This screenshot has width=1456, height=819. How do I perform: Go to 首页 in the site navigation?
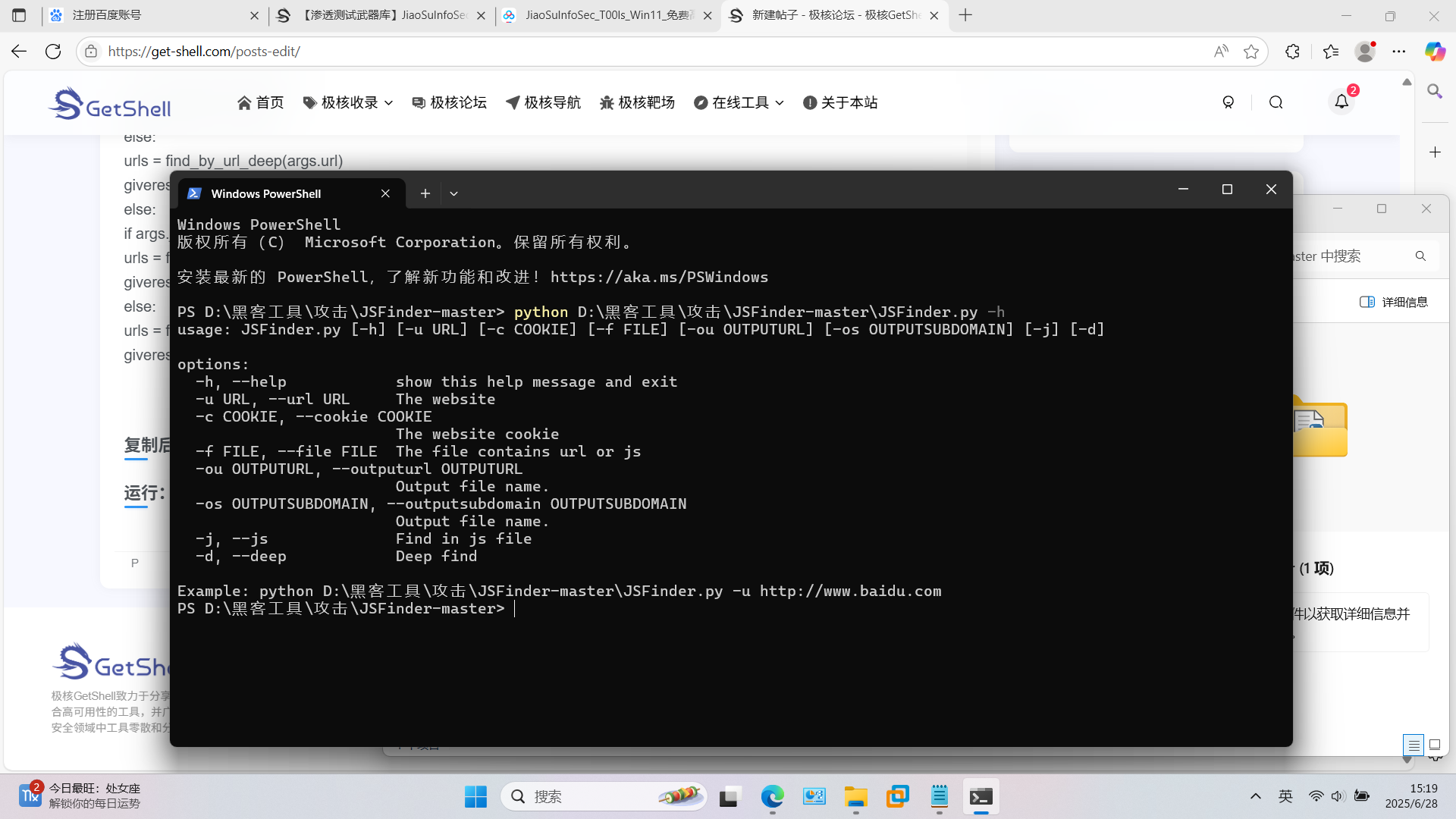tap(260, 102)
